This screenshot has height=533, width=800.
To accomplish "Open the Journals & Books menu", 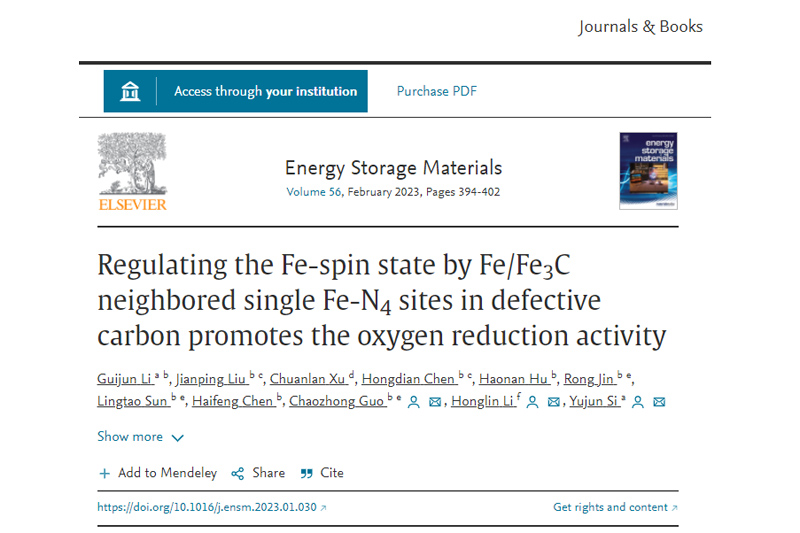I will 640,27.
